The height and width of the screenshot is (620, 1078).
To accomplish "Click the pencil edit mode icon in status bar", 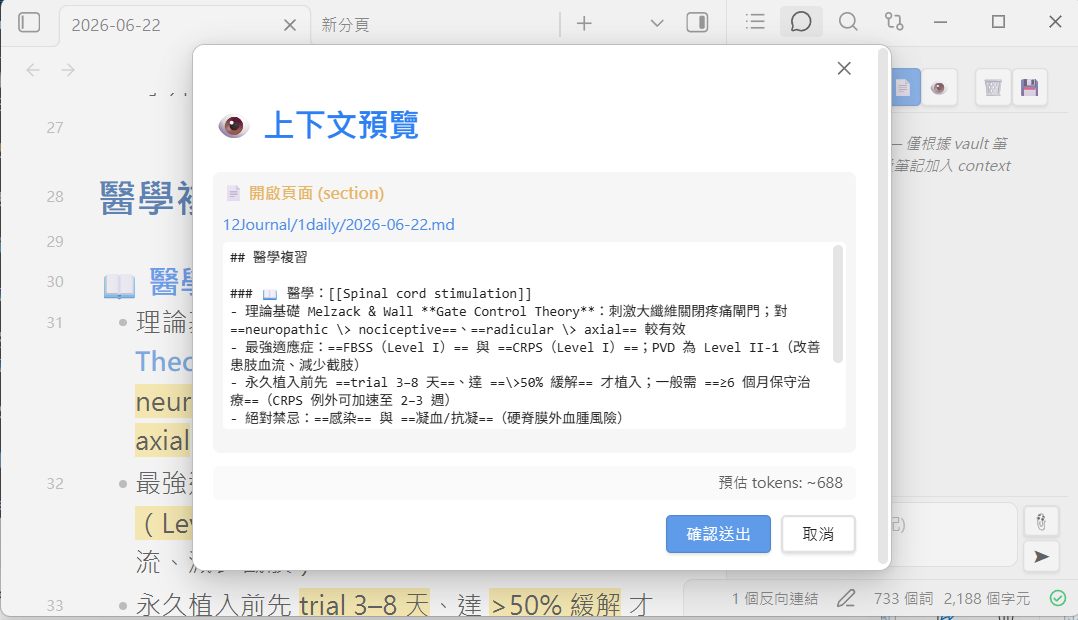I will (x=846, y=598).
